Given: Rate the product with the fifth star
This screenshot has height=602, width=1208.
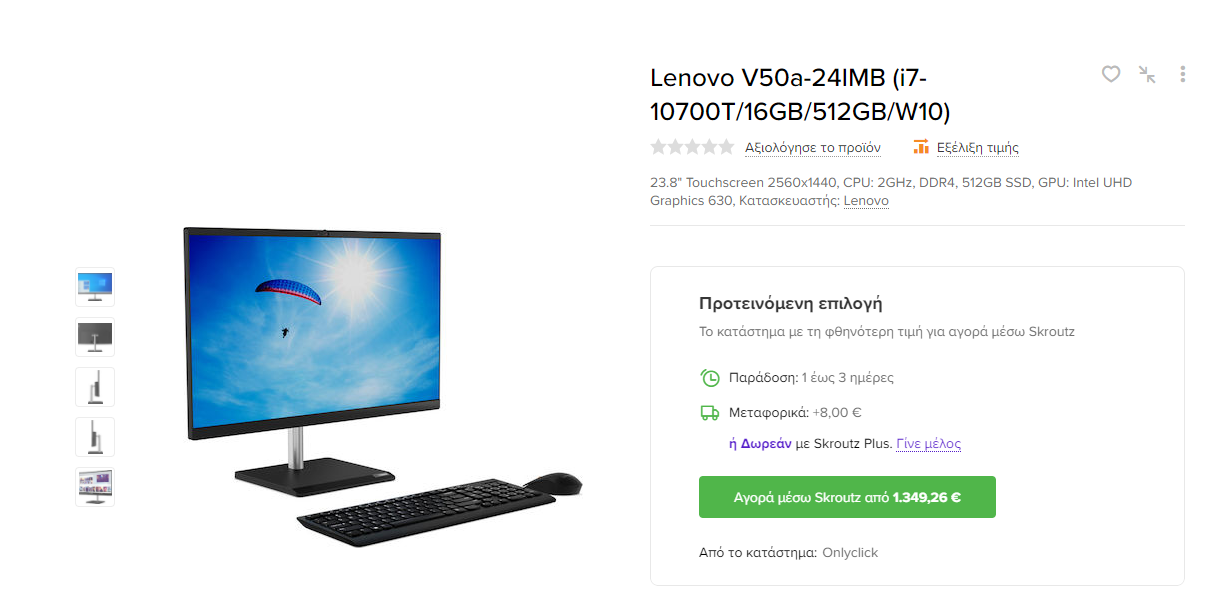Looking at the screenshot, I should click(x=726, y=147).
